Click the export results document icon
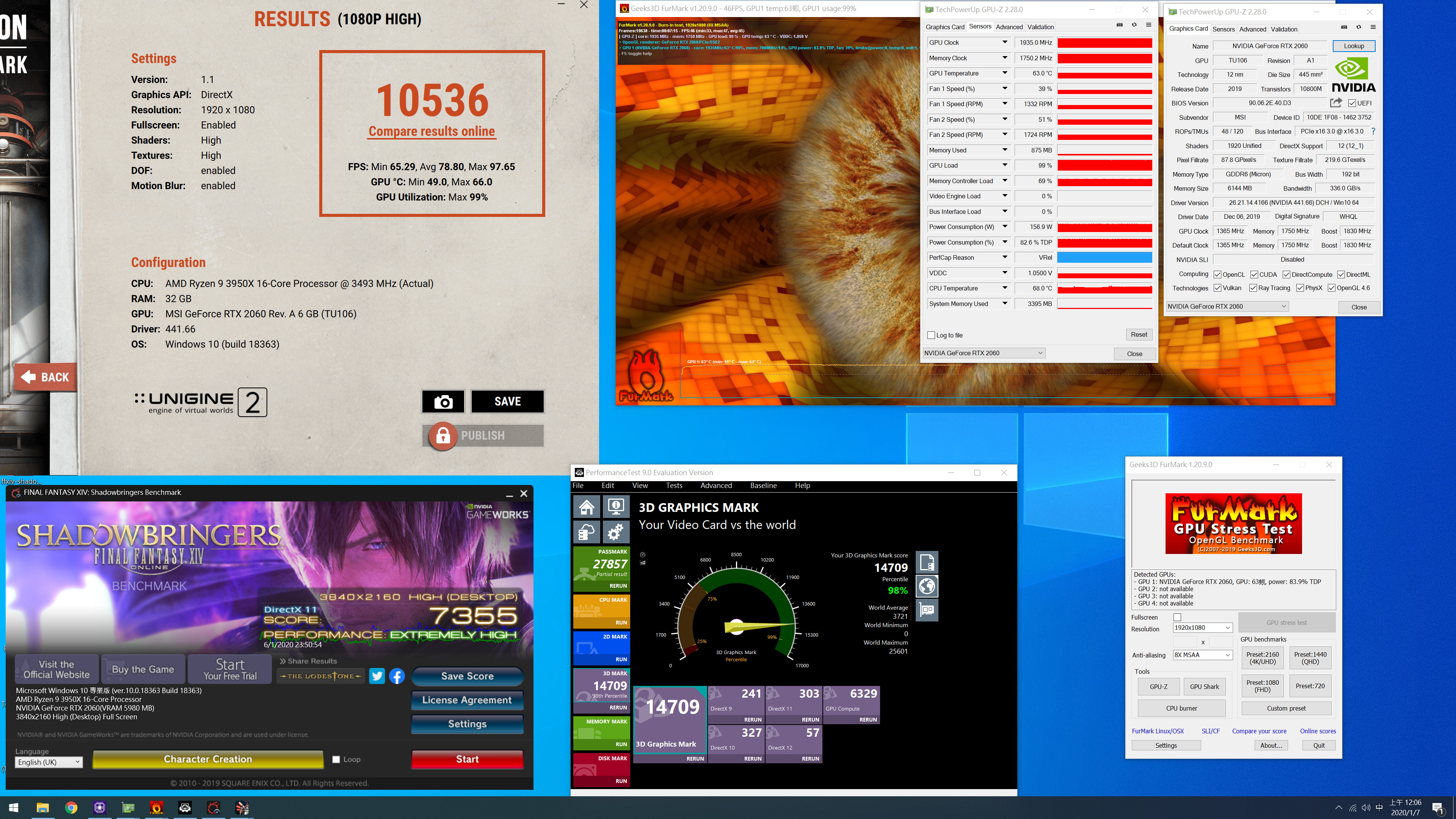1456x819 pixels. pyautogui.click(x=927, y=562)
